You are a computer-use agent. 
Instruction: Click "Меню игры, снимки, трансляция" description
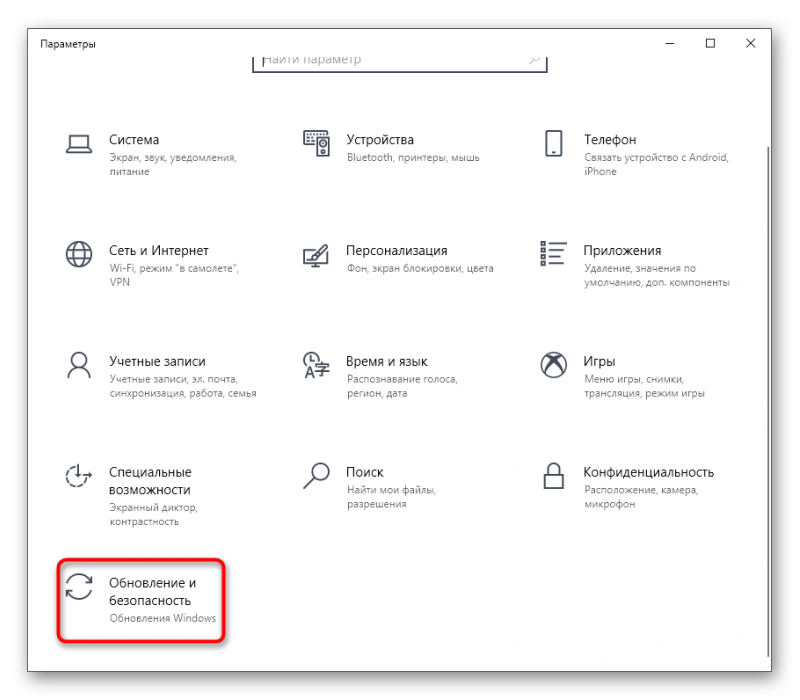[x=644, y=386]
